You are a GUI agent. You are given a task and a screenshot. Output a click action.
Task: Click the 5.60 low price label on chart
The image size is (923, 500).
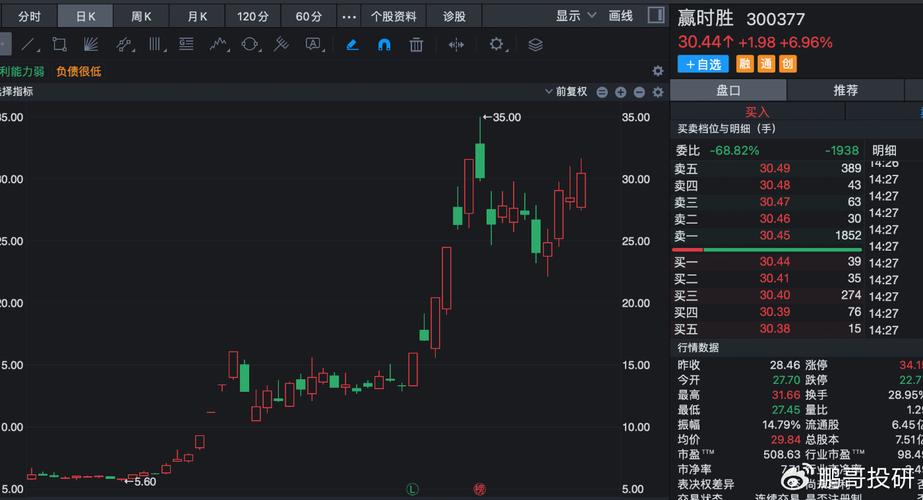coord(140,482)
